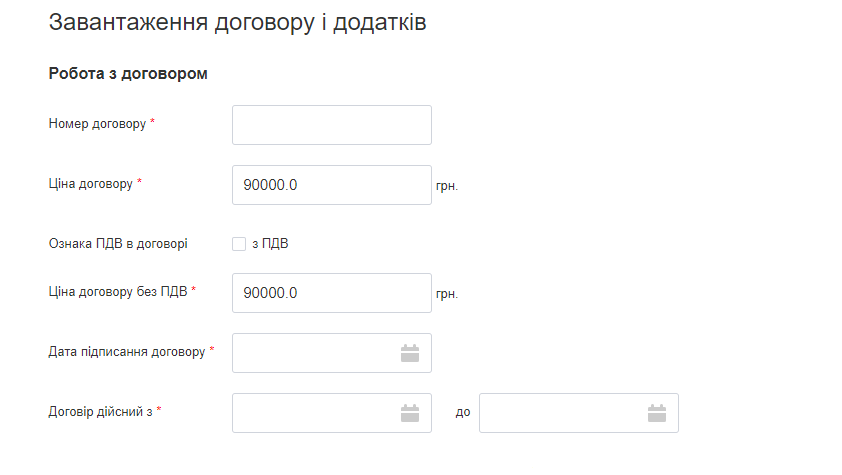Click the 'Ознака ПДВ в договорі' label

117,243
